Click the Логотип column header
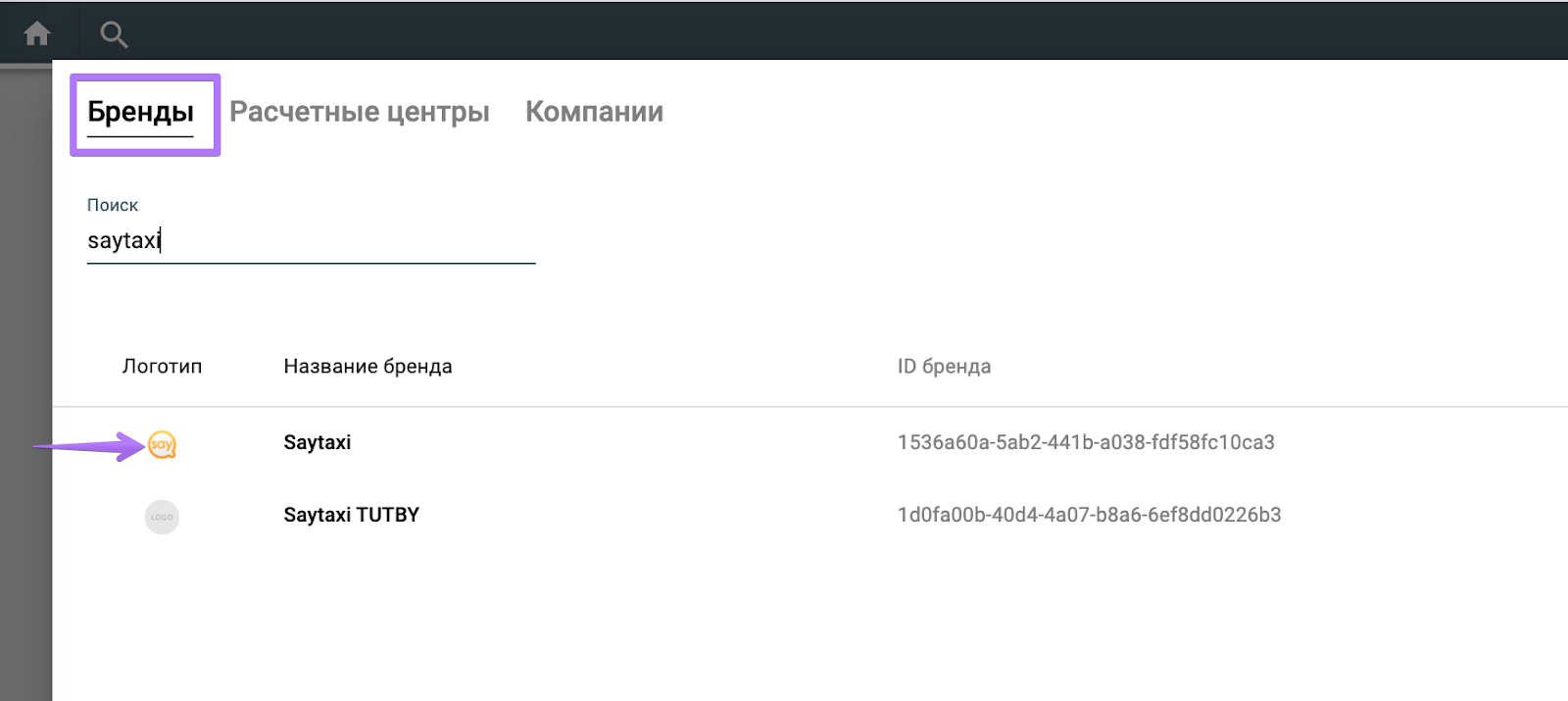Viewport: 1568px width, 701px height. click(x=162, y=367)
